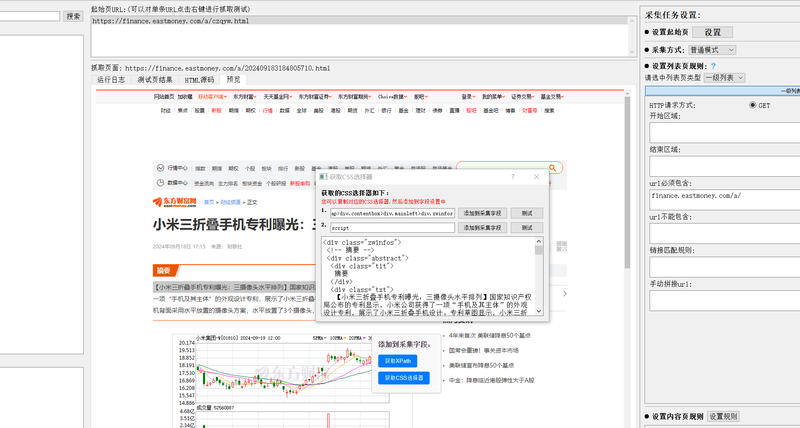Click the HTML code box scroll-up arrow
The height and width of the screenshot is (428, 800).
(539, 241)
